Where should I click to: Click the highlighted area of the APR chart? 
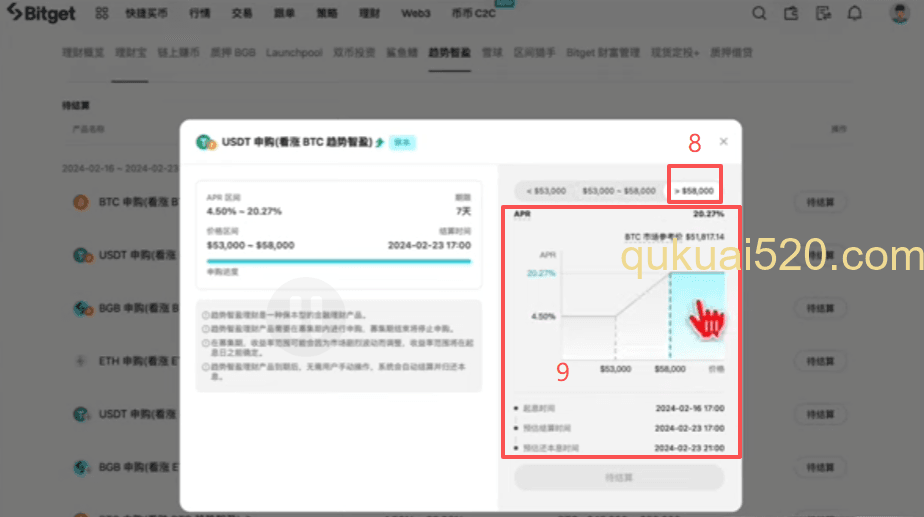point(697,315)
